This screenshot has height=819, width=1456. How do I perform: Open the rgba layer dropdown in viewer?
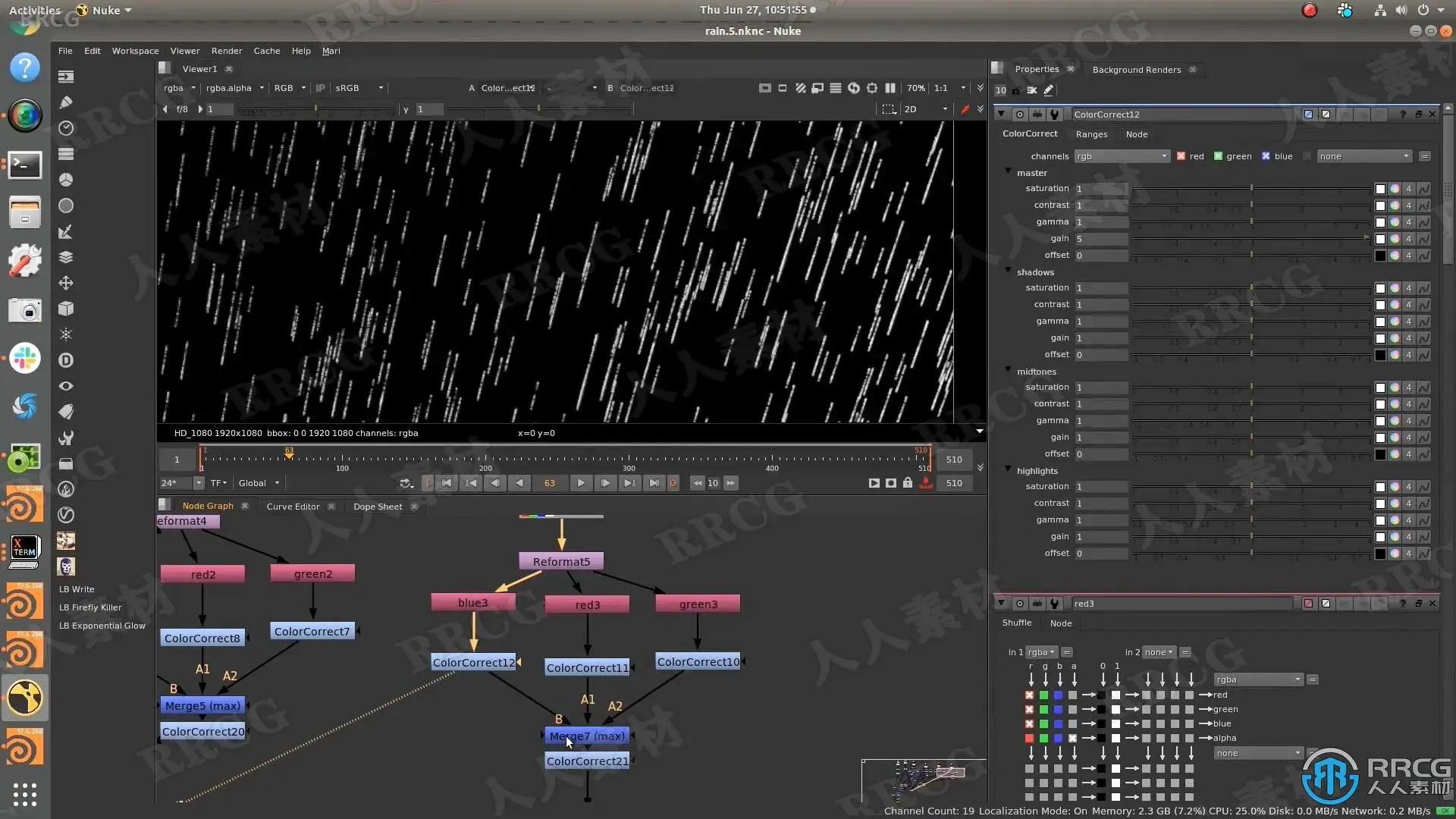coord(180,88)
